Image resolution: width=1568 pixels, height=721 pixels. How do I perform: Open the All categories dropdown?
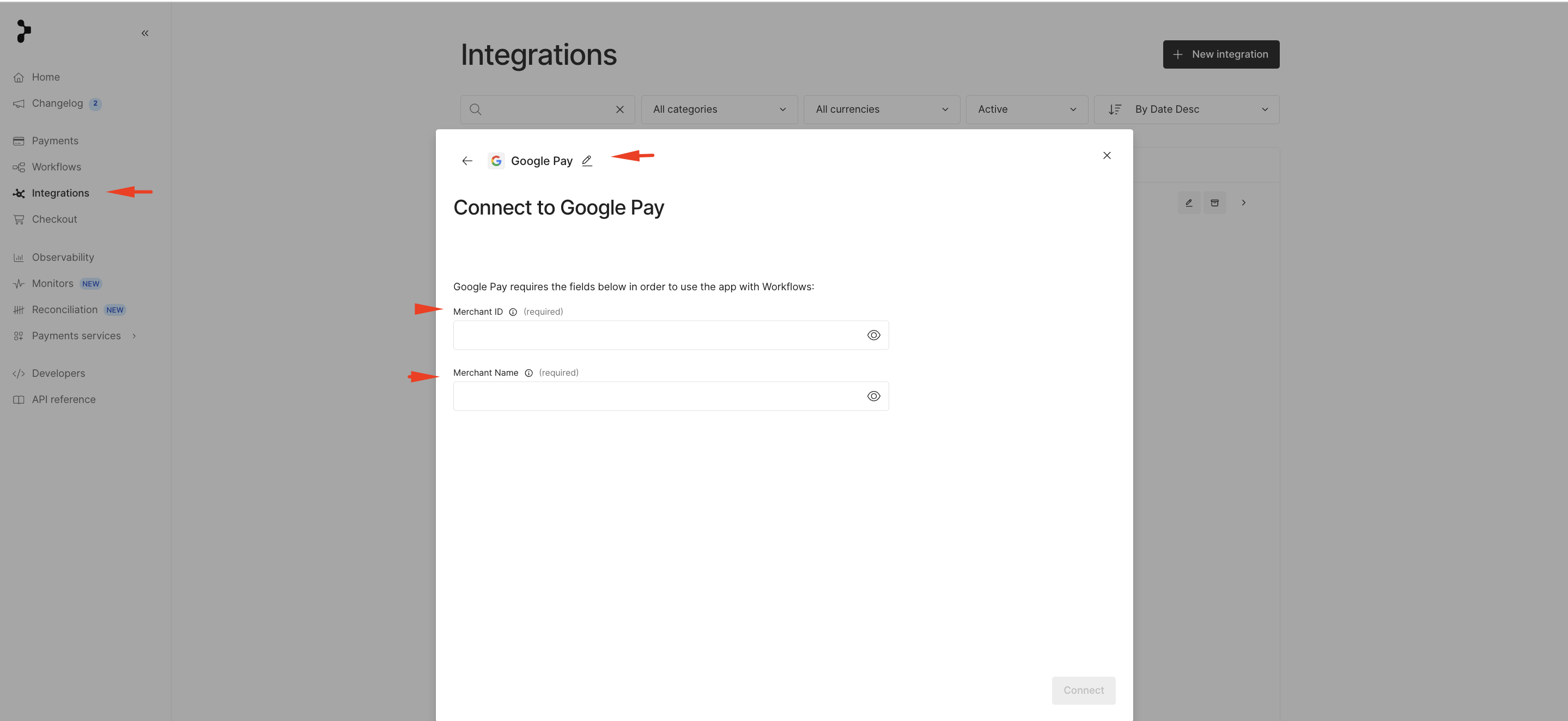coord(720,109)
